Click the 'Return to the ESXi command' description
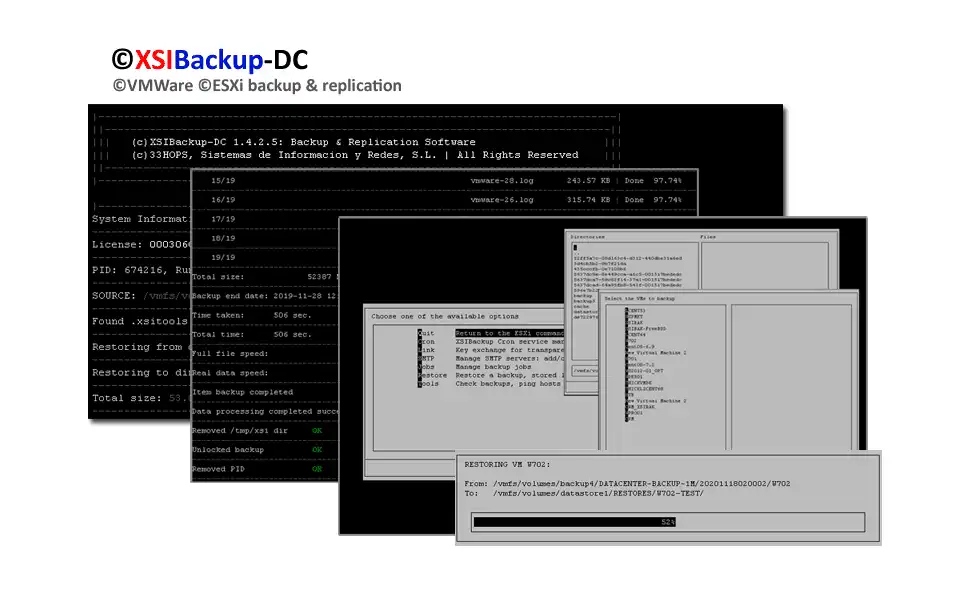The height and width of the screenshot is (610, 976). (x=509, y=333)
